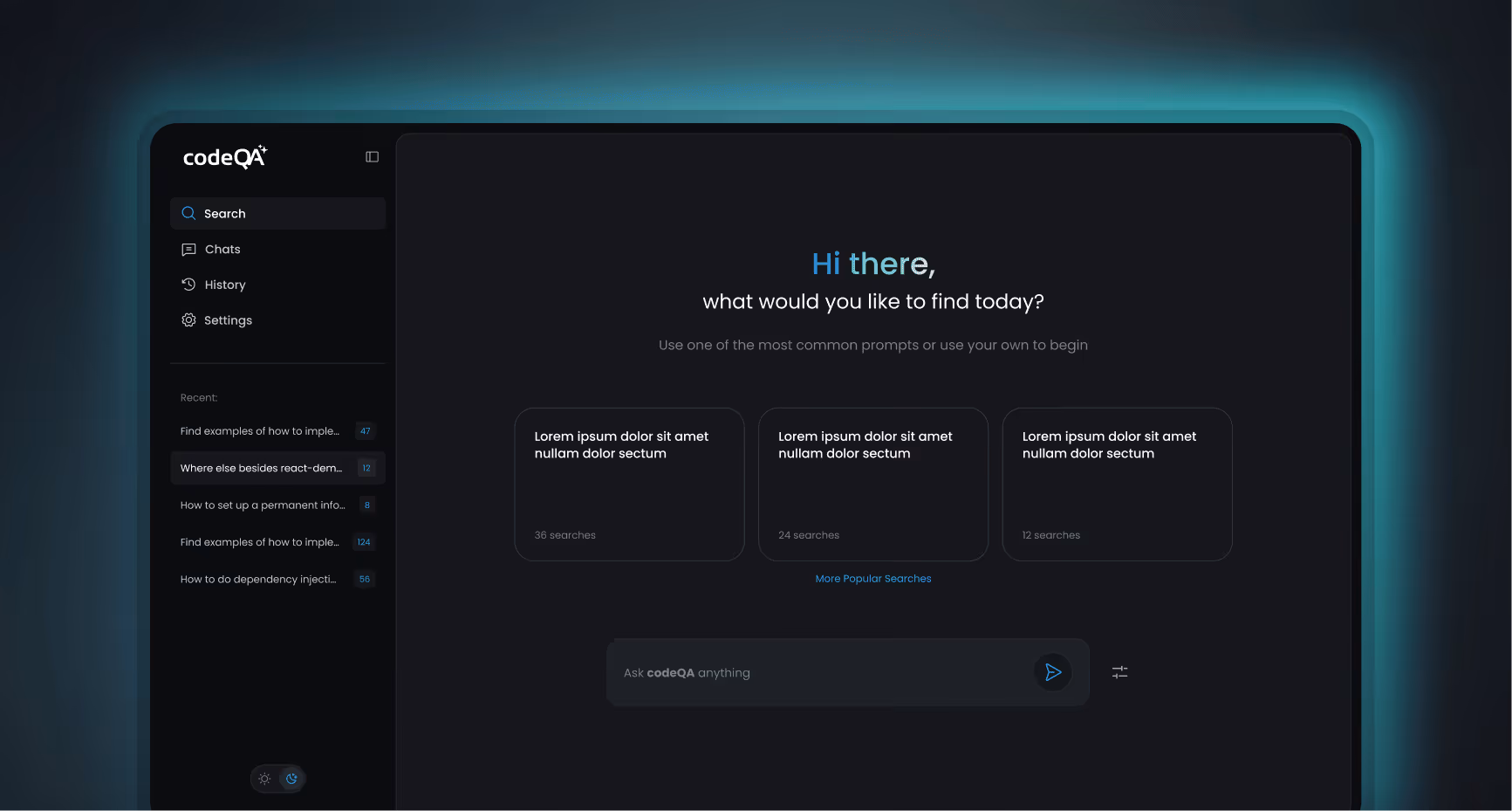This screenshot has width=1512, height=811.
Task: Click the 'More Popular Searches' link
Action: click(872, 578)
